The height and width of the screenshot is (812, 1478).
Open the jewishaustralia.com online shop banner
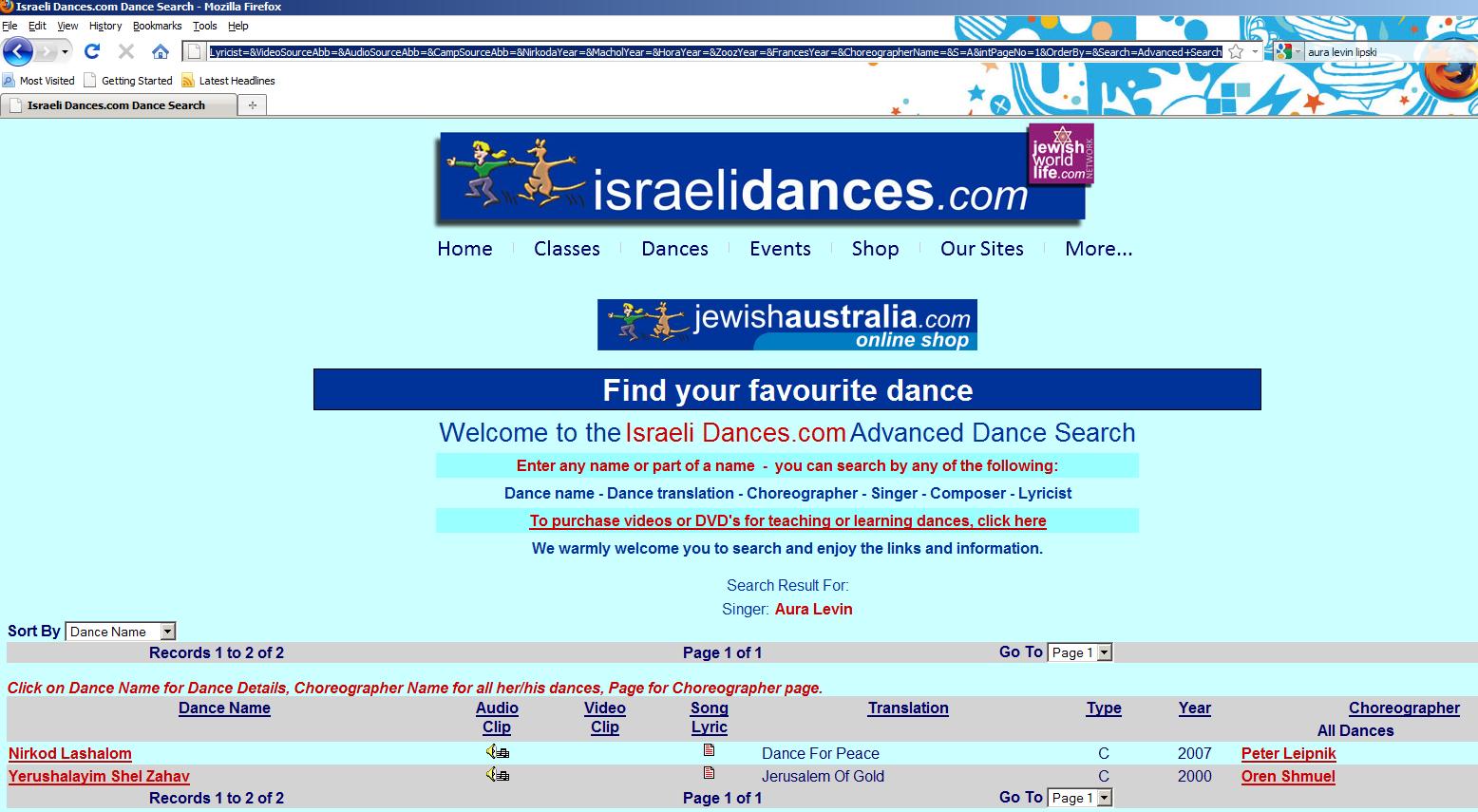tap(786, 325)
